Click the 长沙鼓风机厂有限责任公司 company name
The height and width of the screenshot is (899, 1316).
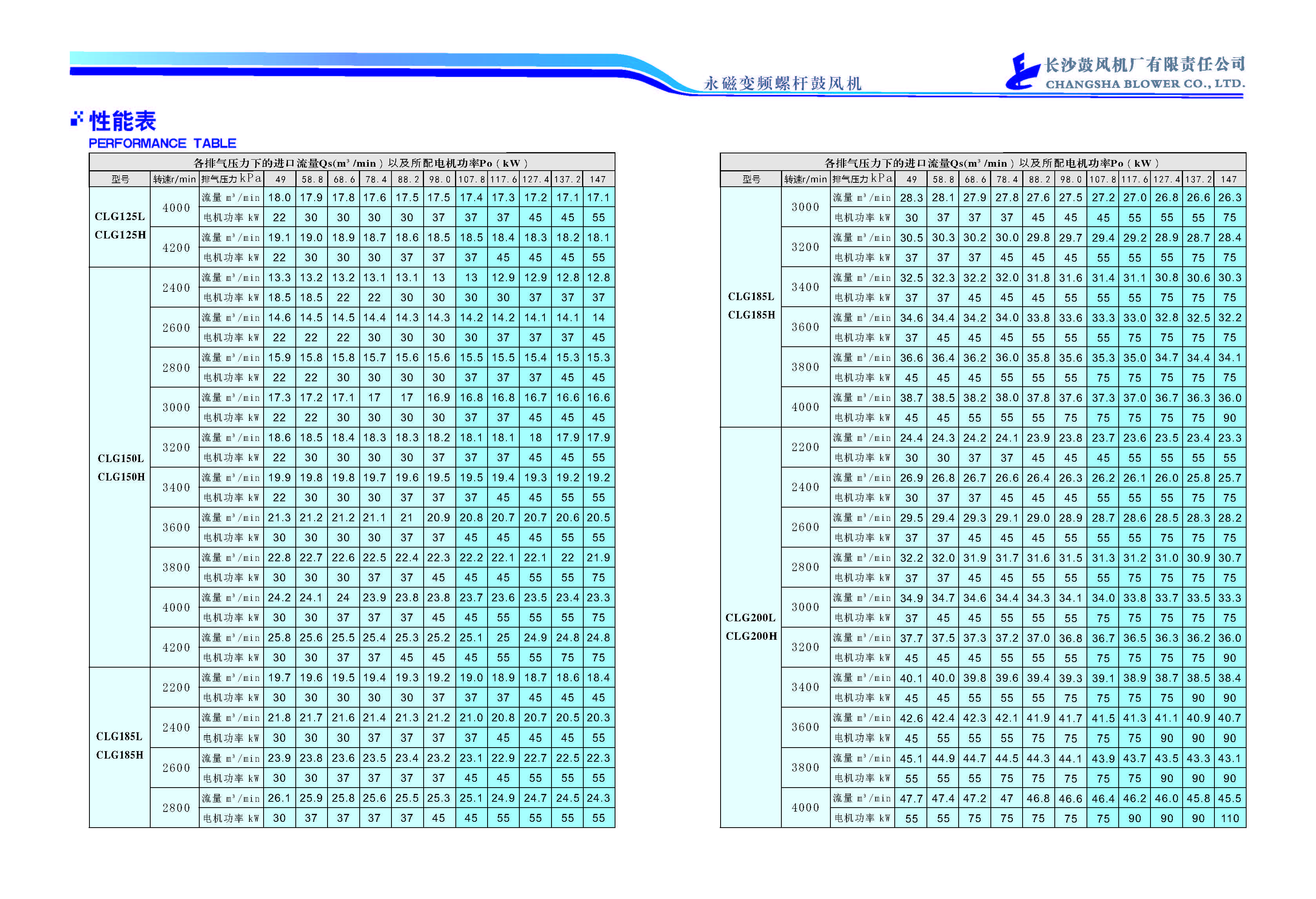point(1145,65)
